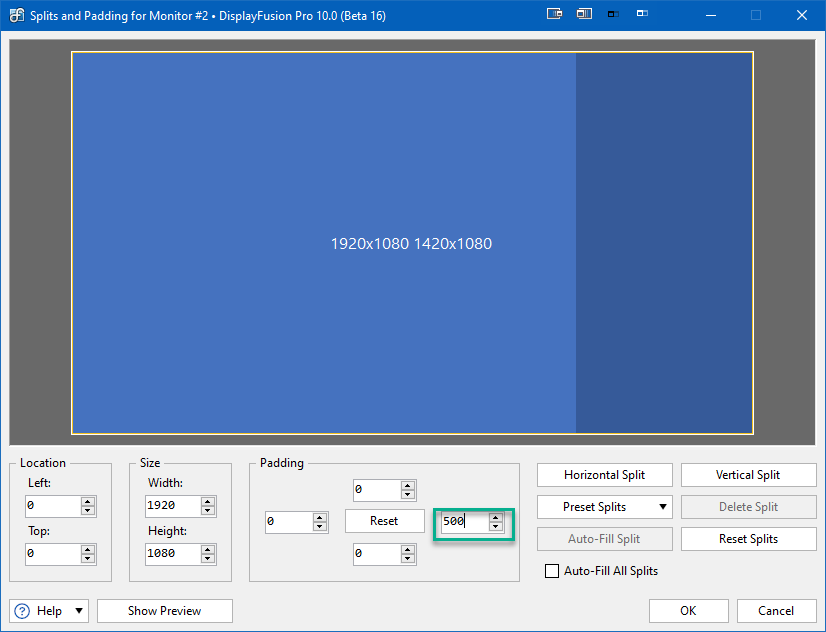Click the Reset Splits button
The image size is (826, 632).
click(x=749, y=539)
